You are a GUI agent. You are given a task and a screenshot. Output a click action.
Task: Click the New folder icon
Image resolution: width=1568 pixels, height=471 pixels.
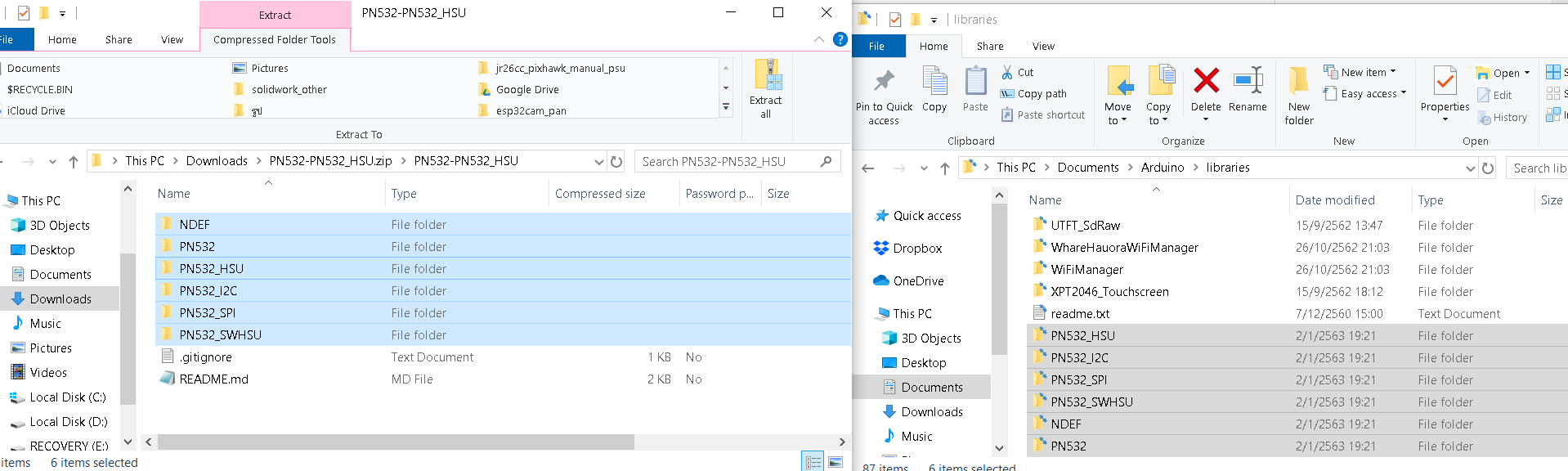coord(1298,81)
